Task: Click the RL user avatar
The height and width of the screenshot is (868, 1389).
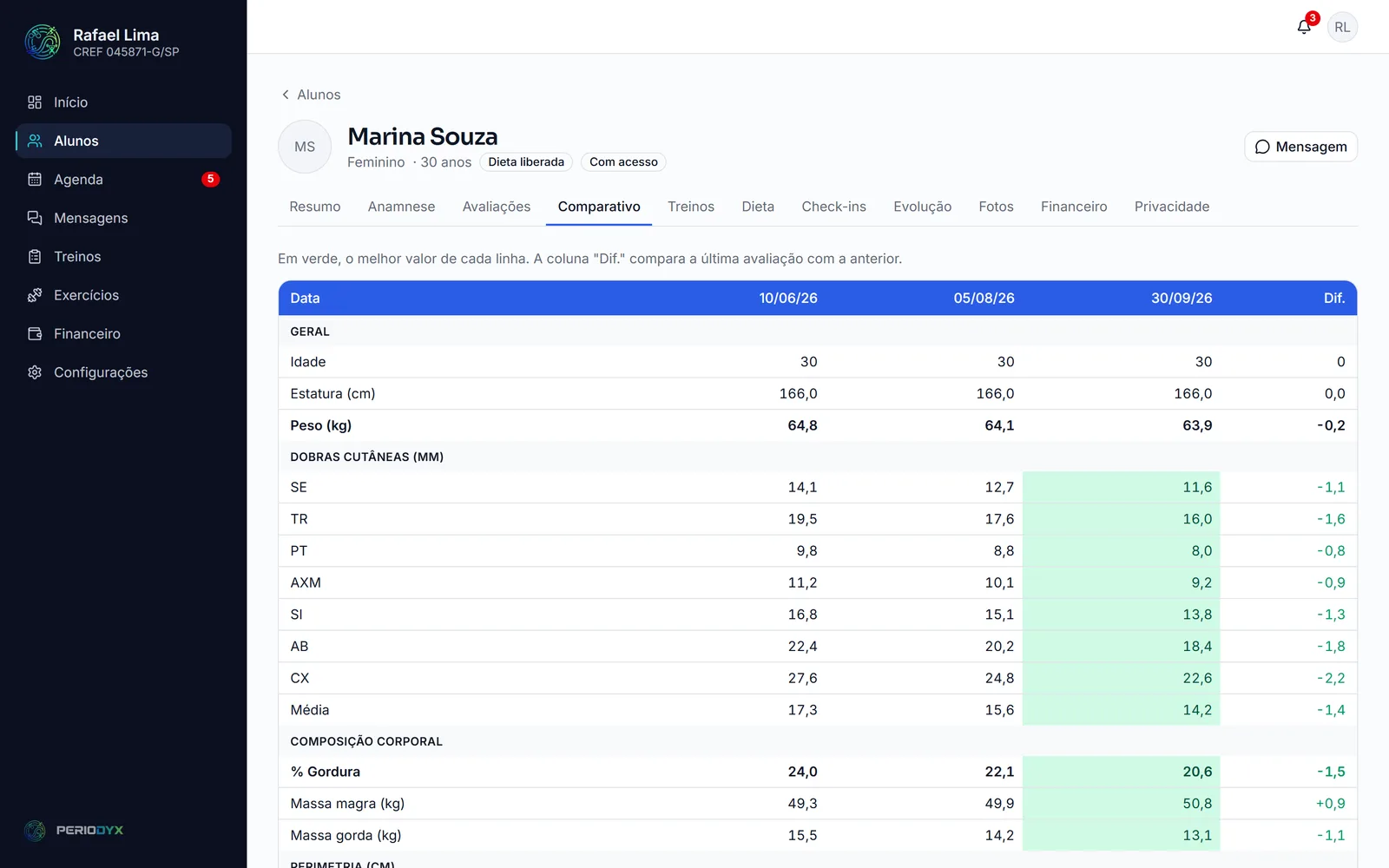Action: [x=1342, y=27]
